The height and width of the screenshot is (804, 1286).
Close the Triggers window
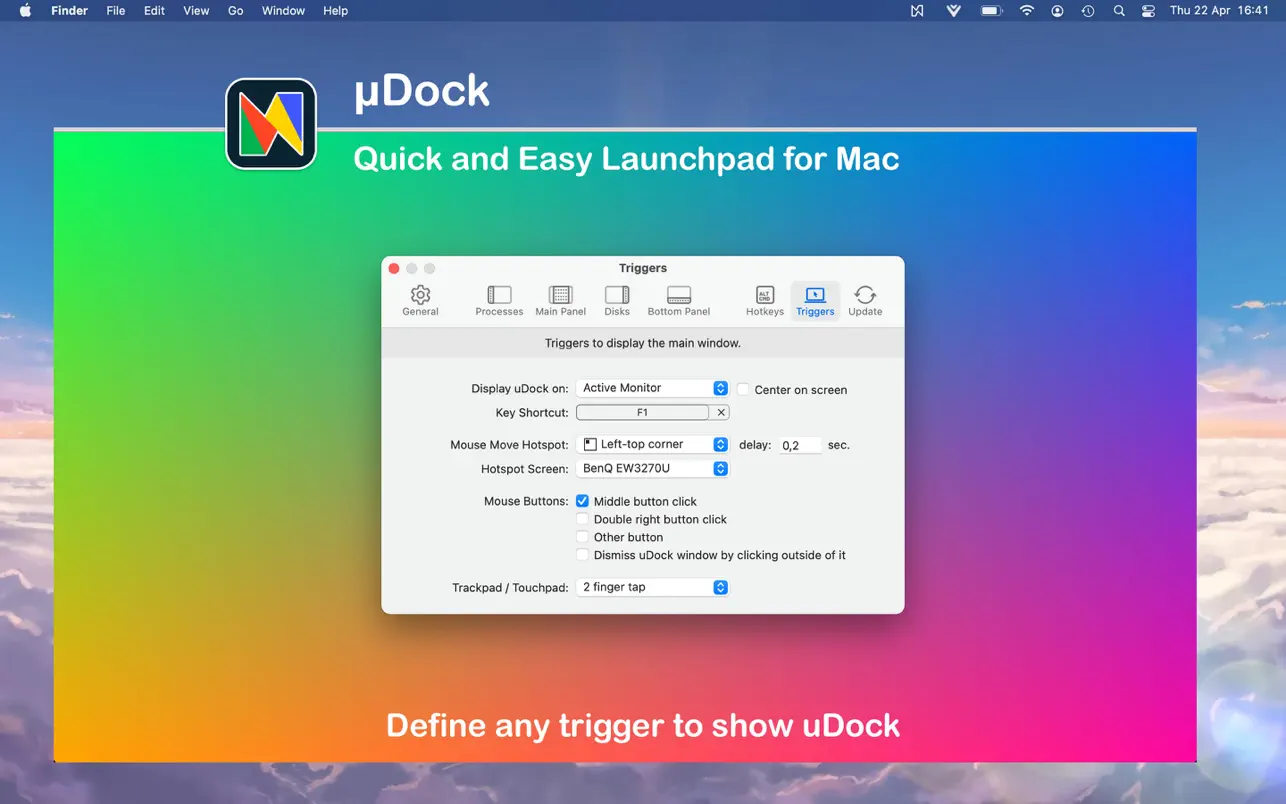click(x=394, y=268)
